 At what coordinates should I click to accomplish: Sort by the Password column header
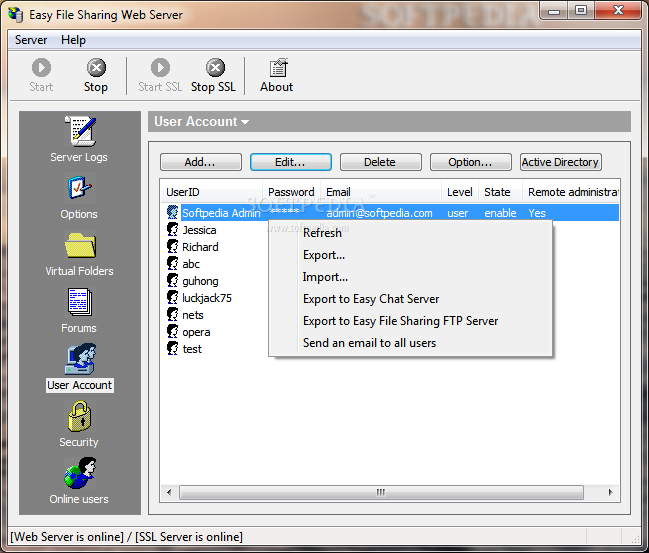click(x=291, y=192)
